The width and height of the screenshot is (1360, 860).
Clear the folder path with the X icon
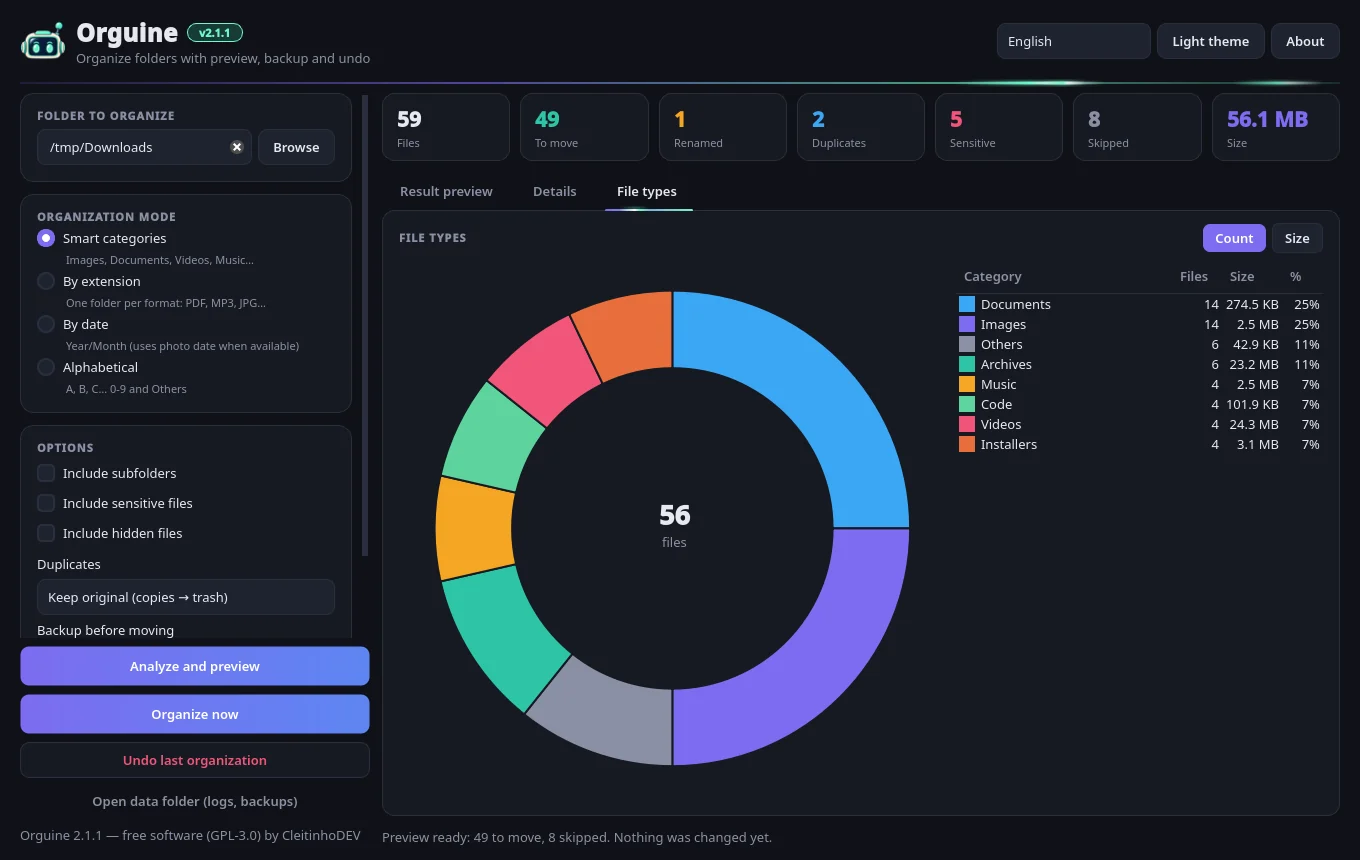tap(237, 147)
